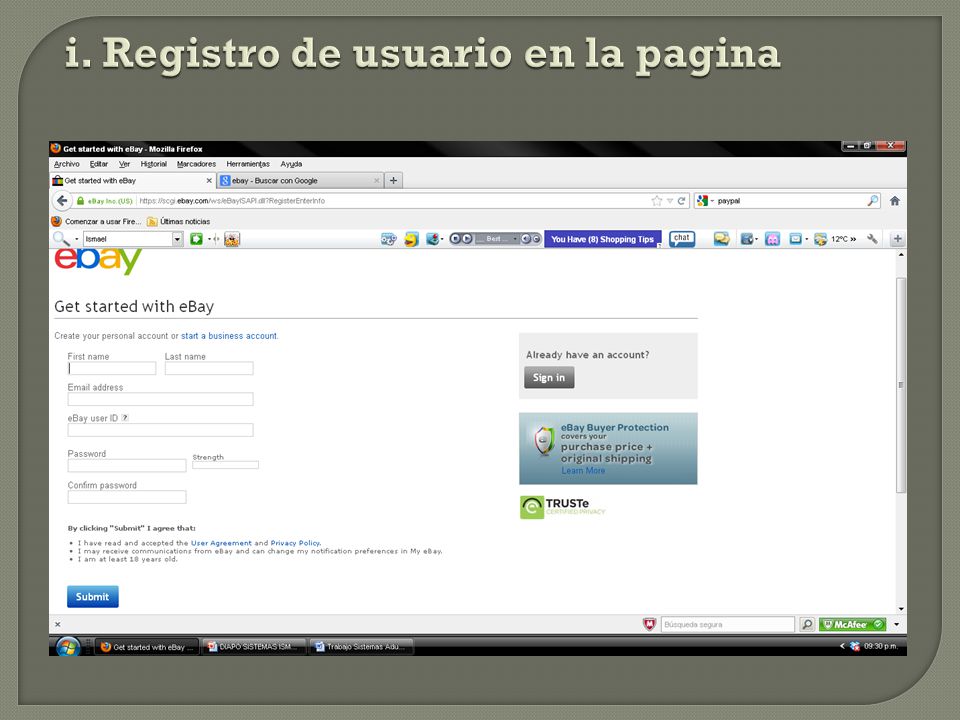Click the page vertical scrollbar
This screenshot has height=720, width=960.
coord(901,385)
